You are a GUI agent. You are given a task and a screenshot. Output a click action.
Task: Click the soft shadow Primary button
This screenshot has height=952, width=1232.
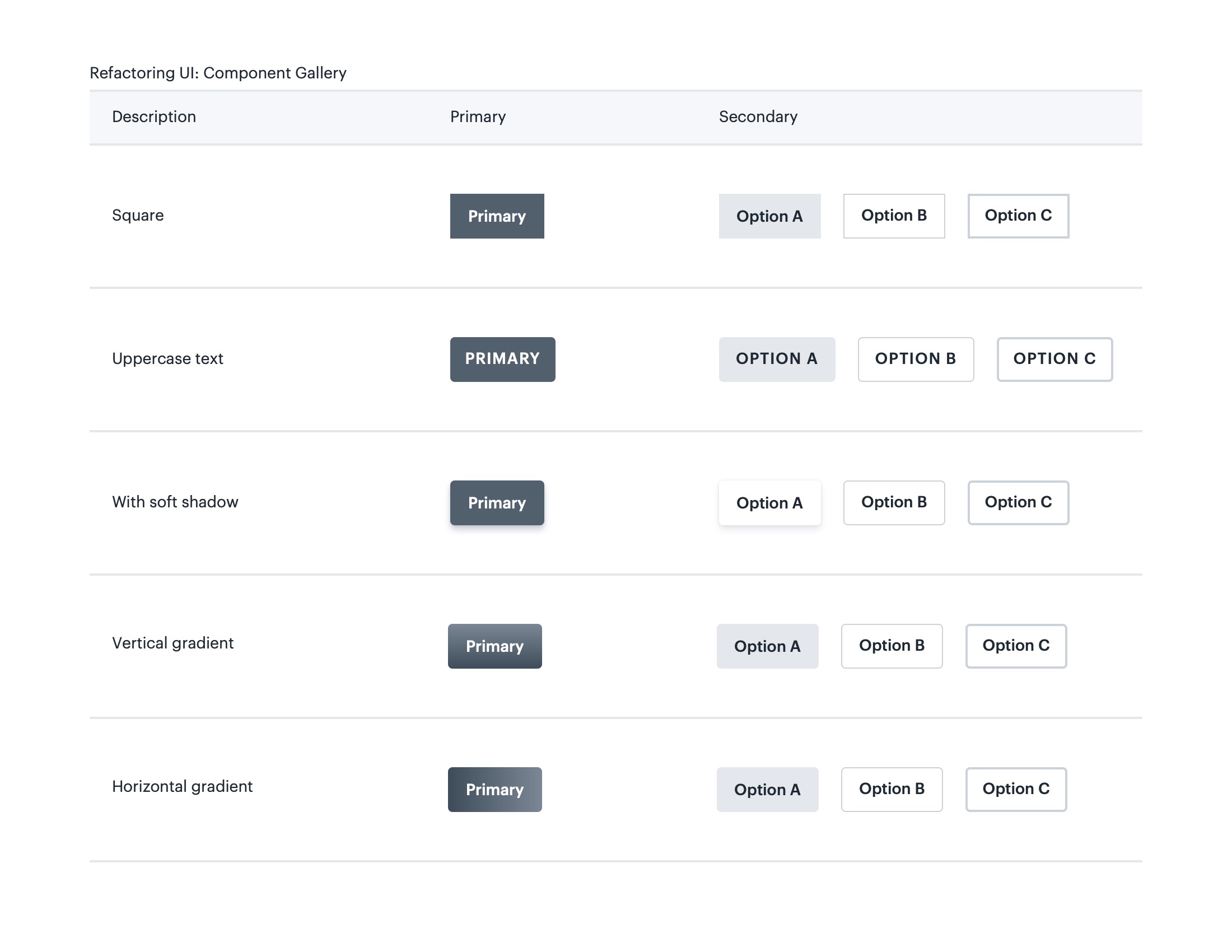click(x=496, y=502)
